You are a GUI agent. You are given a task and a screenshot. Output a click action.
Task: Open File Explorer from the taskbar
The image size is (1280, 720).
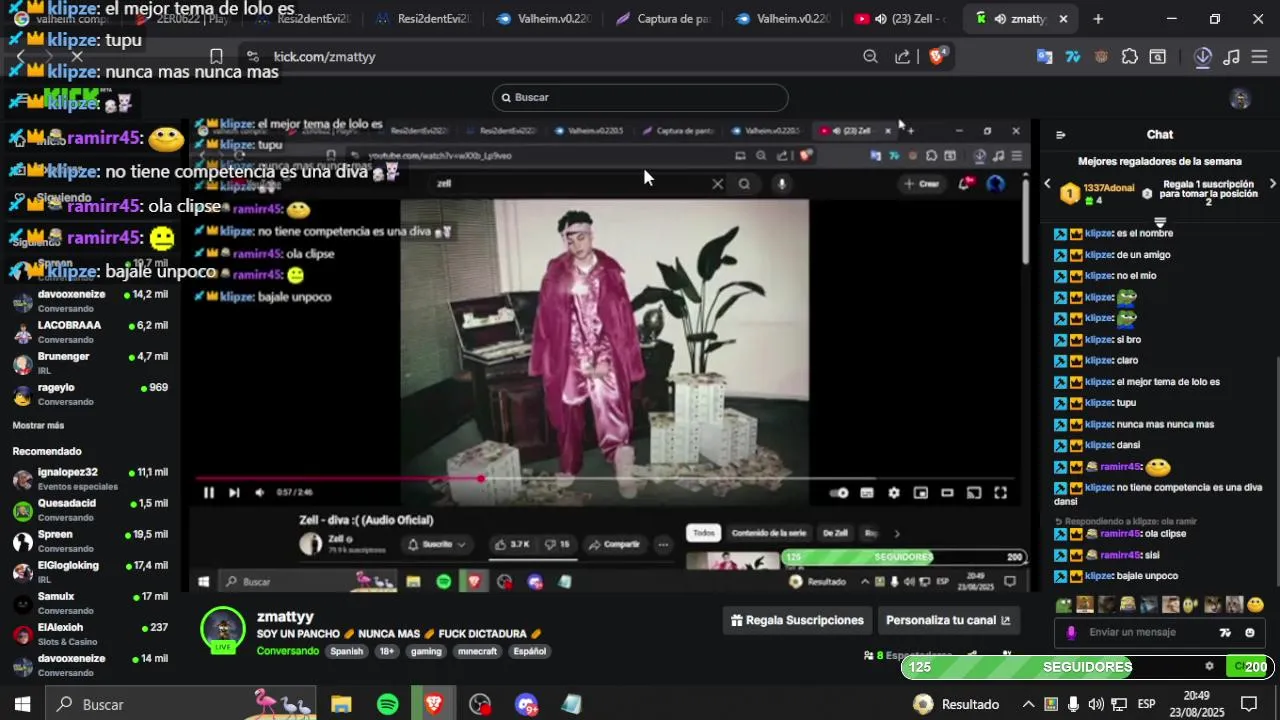tap(341, 704)
